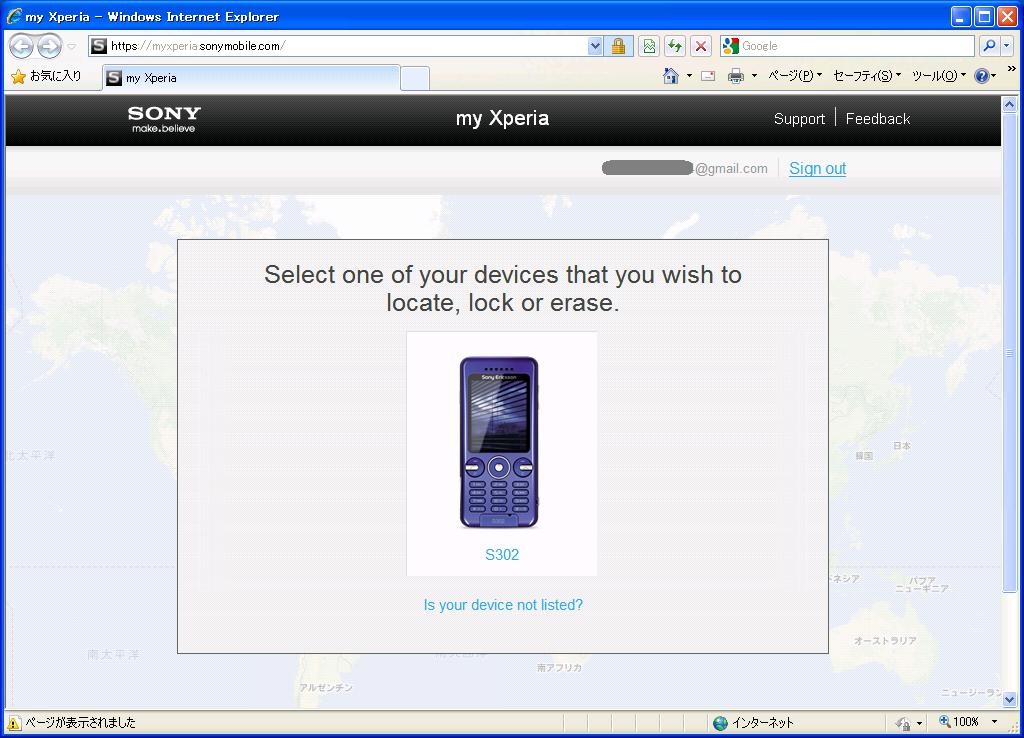Go back with the browser Back arrow
The height and width of the screenshot is (738, 1024).
pyautogui.click(x=22, y=46)
